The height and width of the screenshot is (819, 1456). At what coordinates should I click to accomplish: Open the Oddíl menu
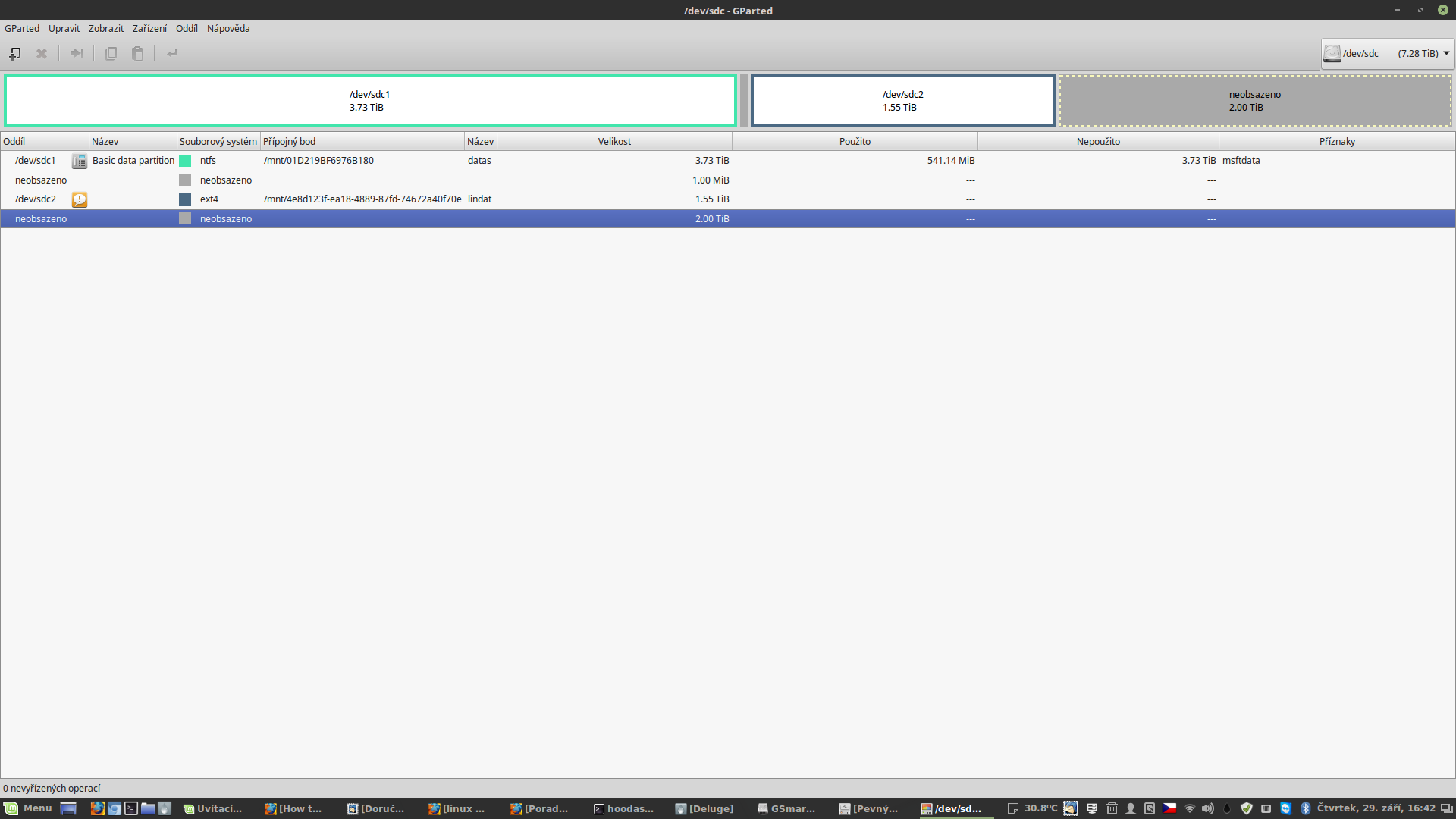[187, 28]
